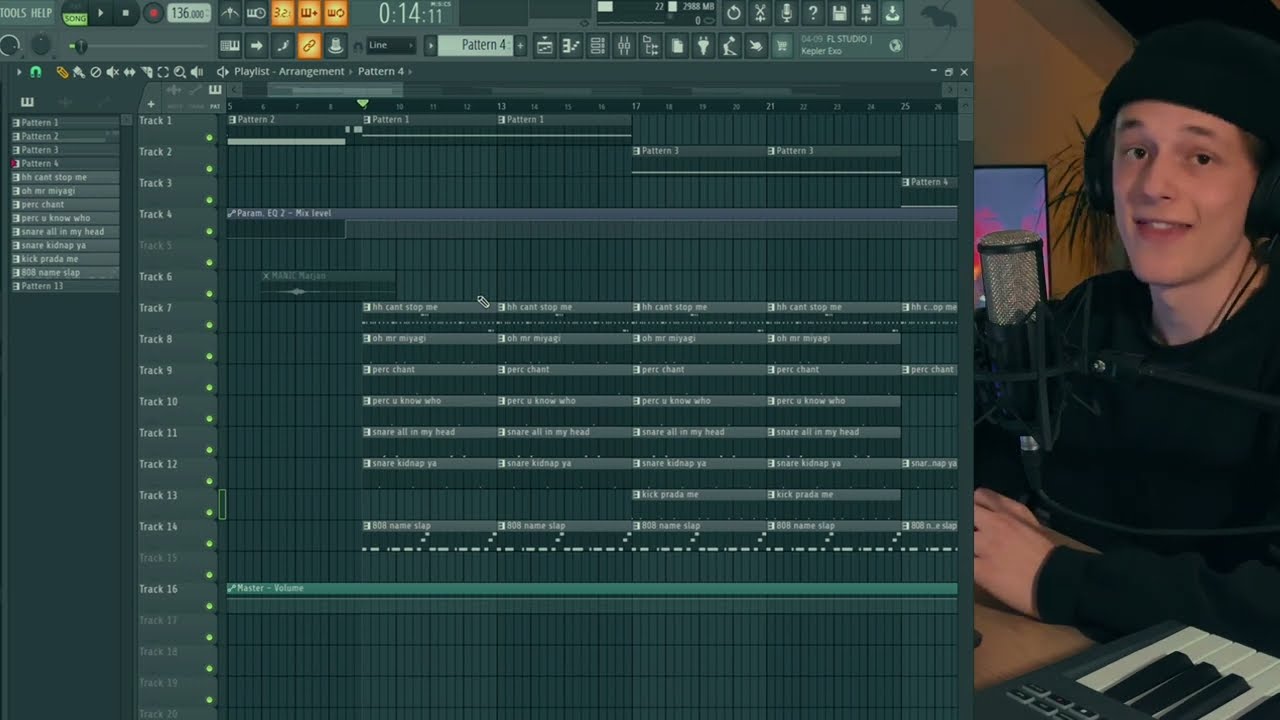
Task: Open the plugin picker plug icon
Action: 703,45
